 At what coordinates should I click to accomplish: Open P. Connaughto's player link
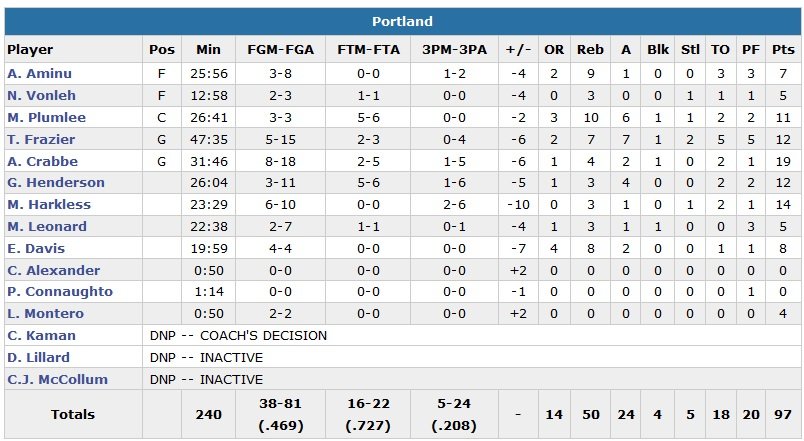(60, 292)
